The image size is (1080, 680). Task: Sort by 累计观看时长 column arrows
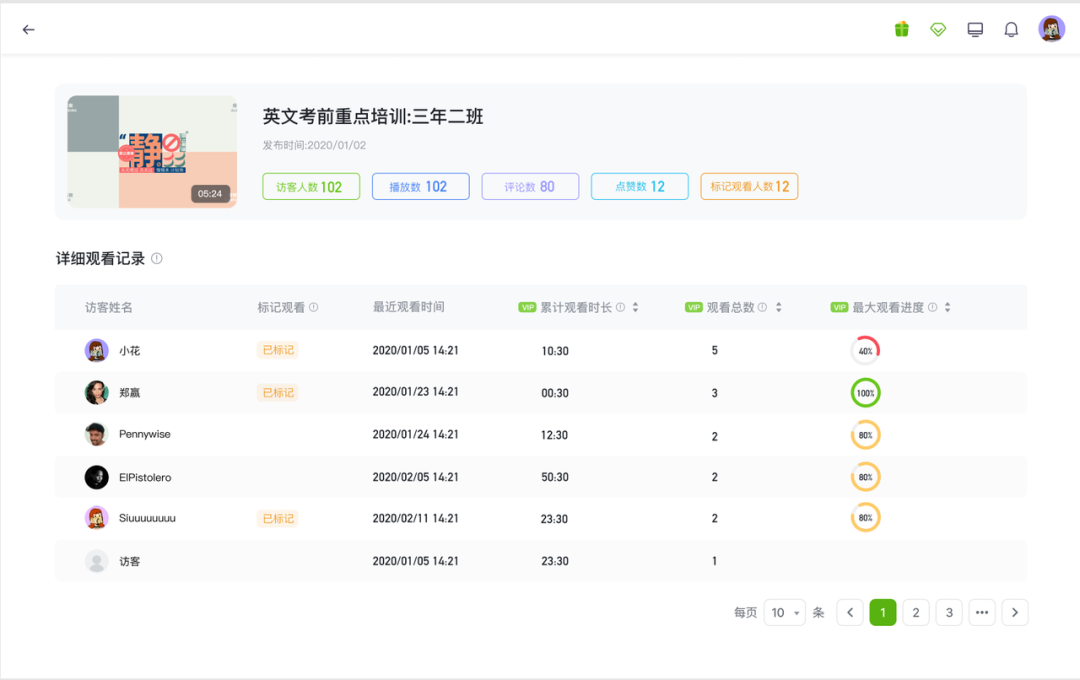pyautogui.click(x=635, y=308)
